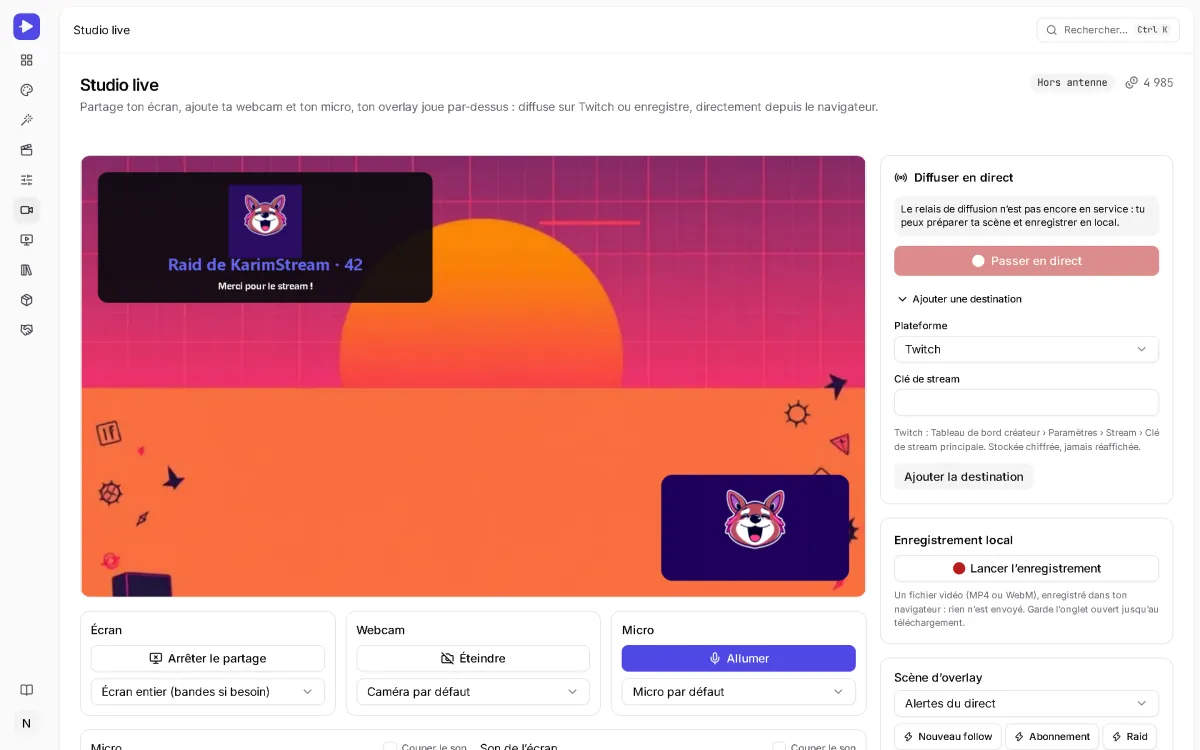Open the book documentation icon in sidebar

27,690
